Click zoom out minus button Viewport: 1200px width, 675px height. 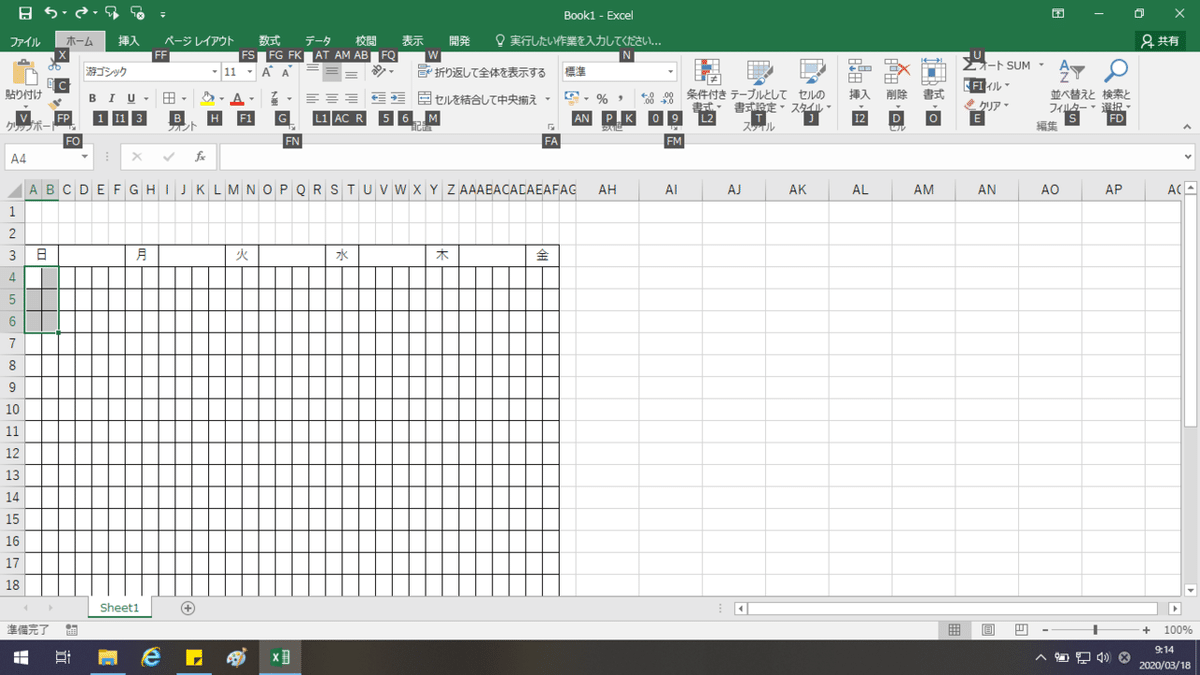[1044, 630]
